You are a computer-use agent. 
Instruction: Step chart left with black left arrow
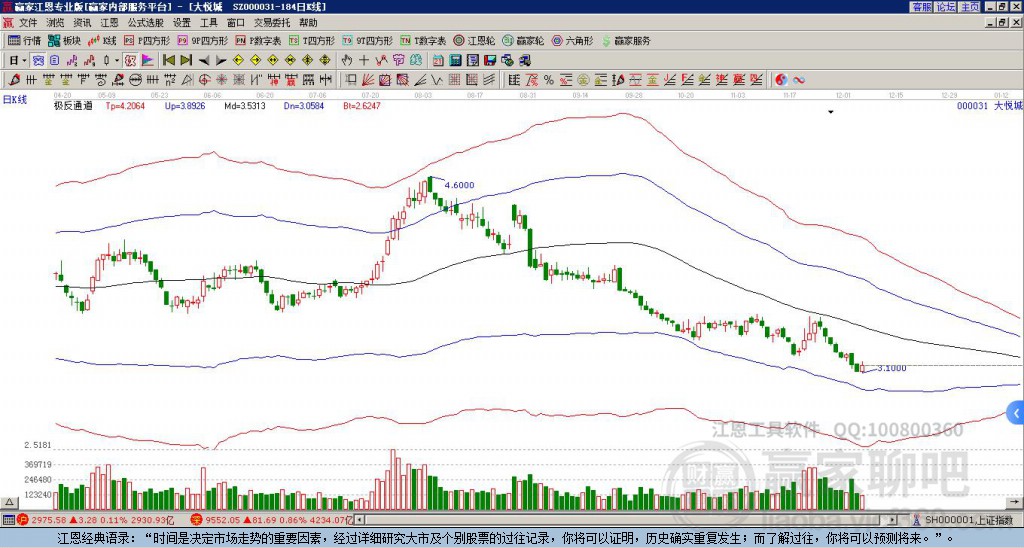[x=204, y=60]
